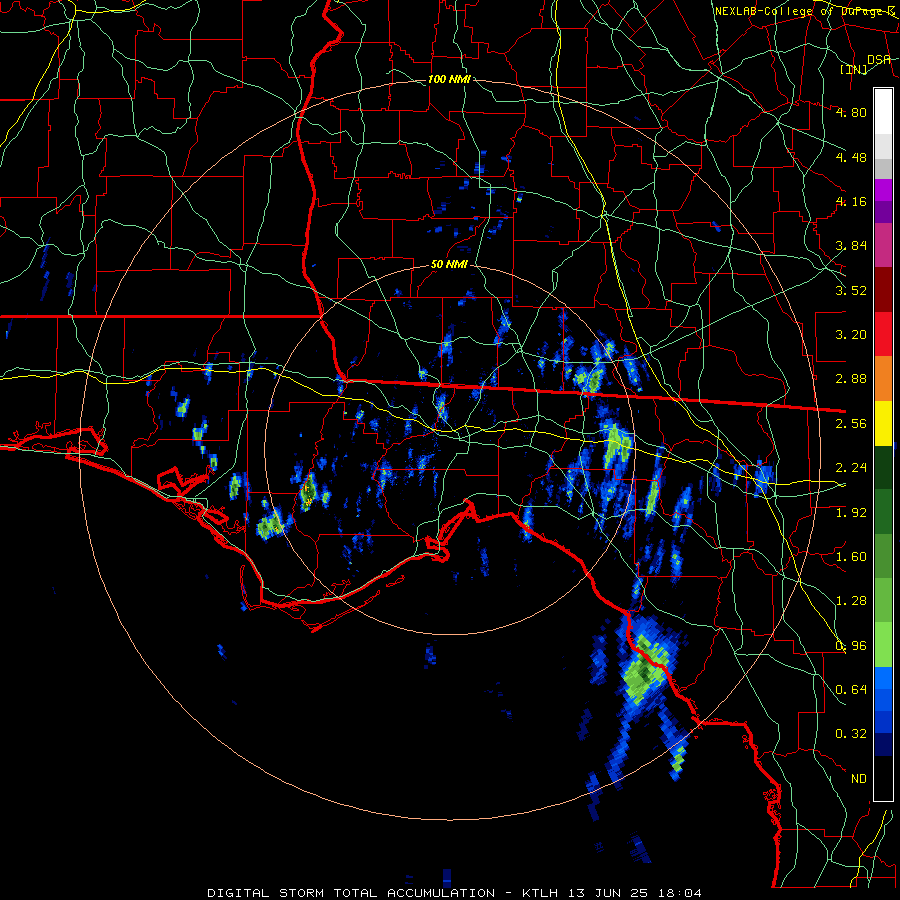Click the 1.92 scale value
Viewport: 900px width, 900px height.
click(x=851, y=513)
